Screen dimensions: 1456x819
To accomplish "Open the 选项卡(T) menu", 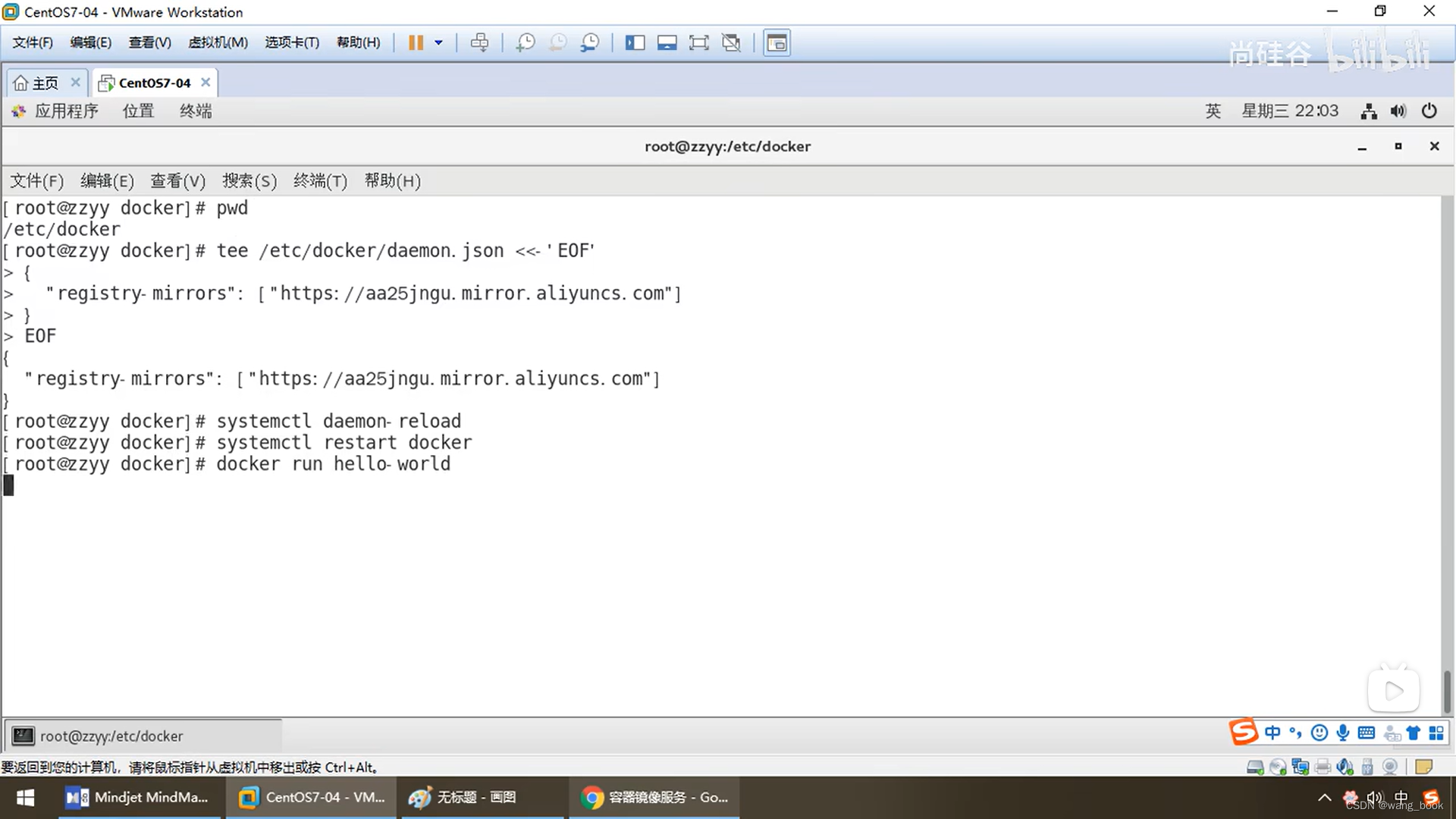I will [292, 42].
